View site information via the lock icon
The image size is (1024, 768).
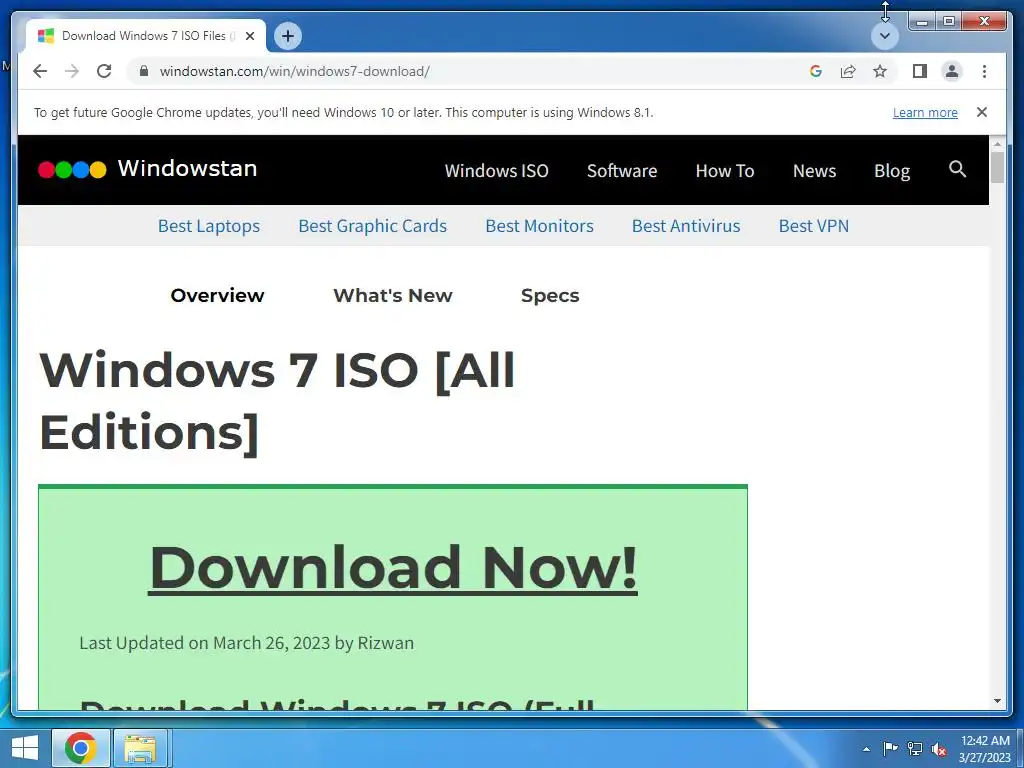coord(144,71)
